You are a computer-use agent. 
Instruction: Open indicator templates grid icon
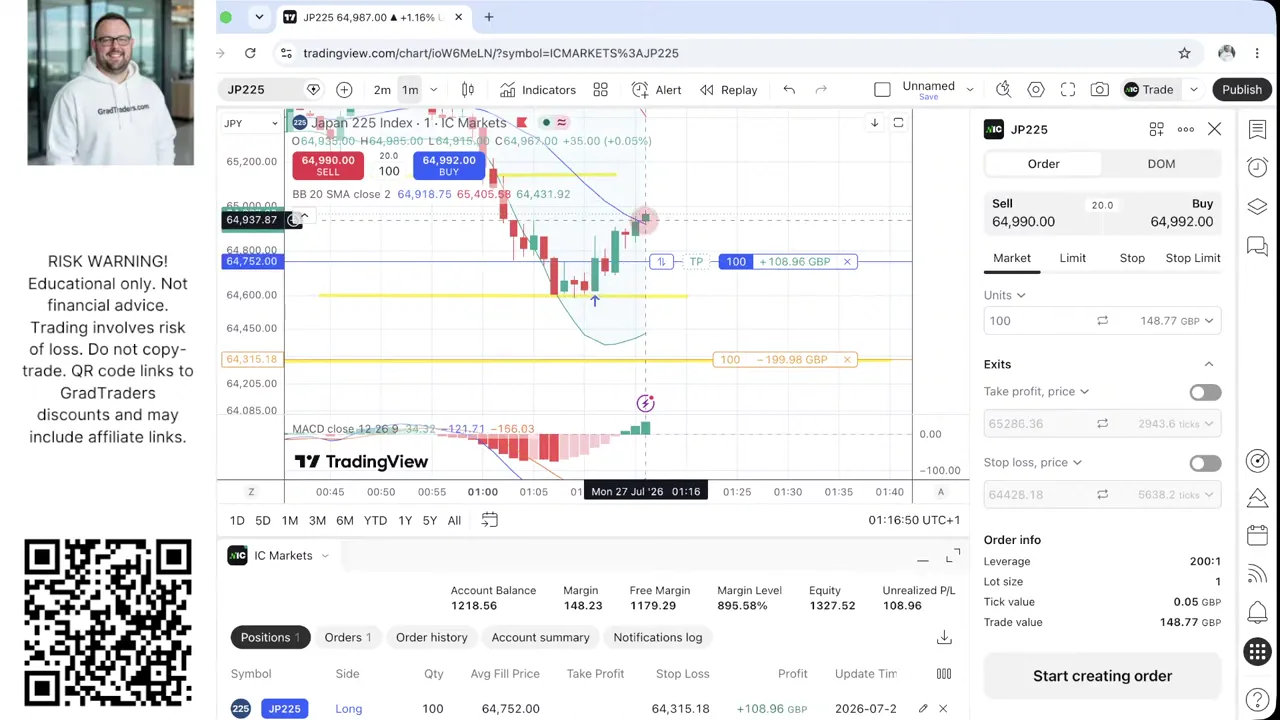(x=600, y=90)
